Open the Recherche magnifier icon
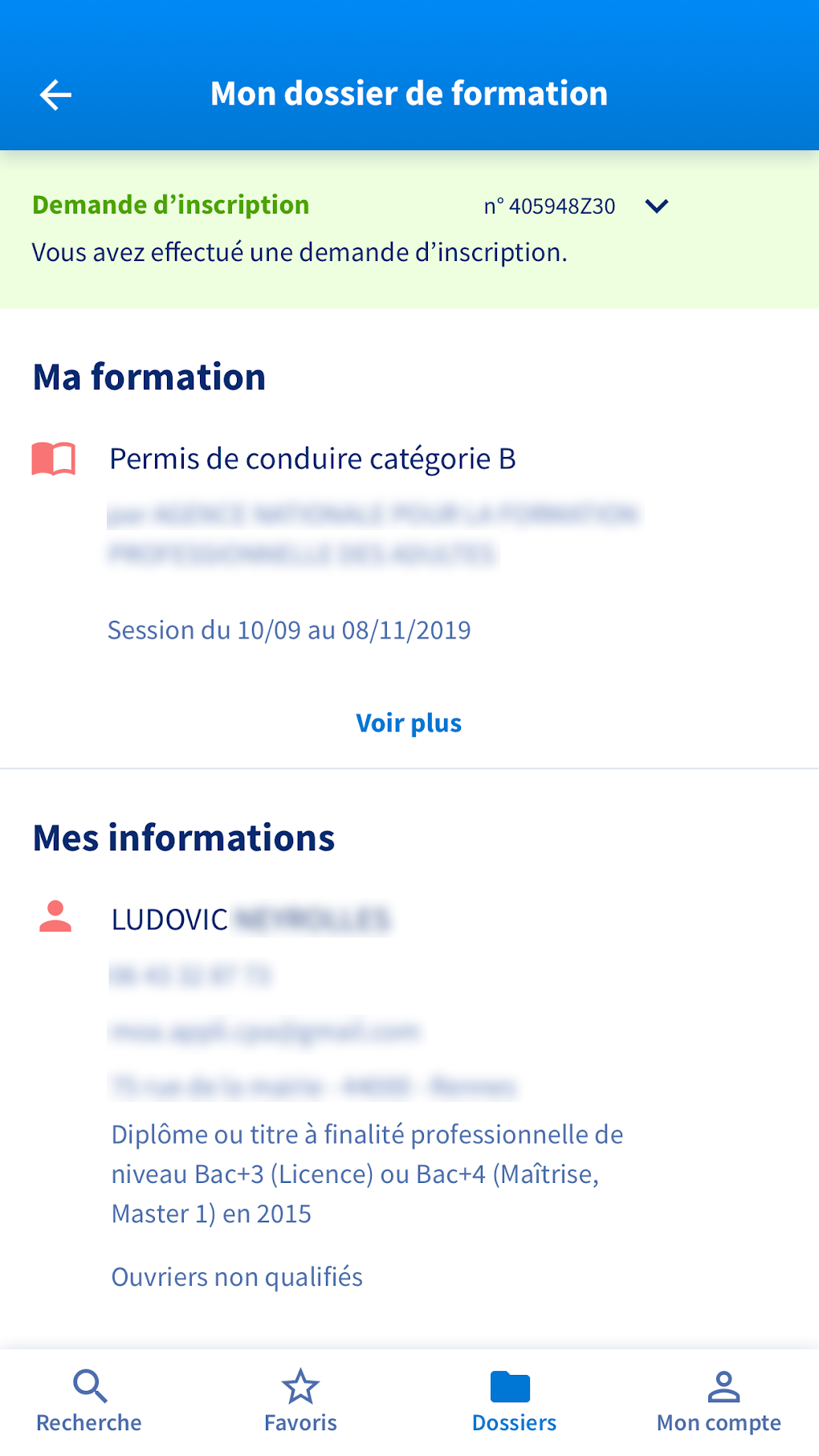 pyautogui.click(x=89, y=1386)
